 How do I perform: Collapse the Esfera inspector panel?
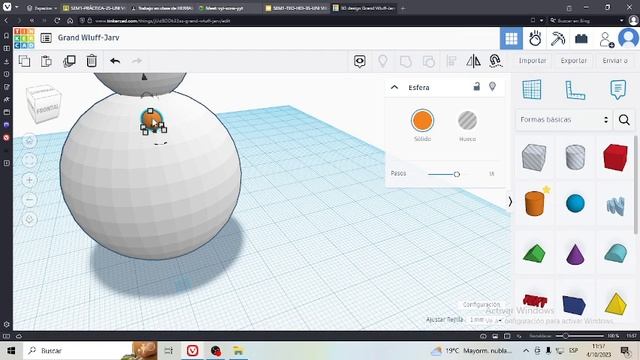point(394,87)
